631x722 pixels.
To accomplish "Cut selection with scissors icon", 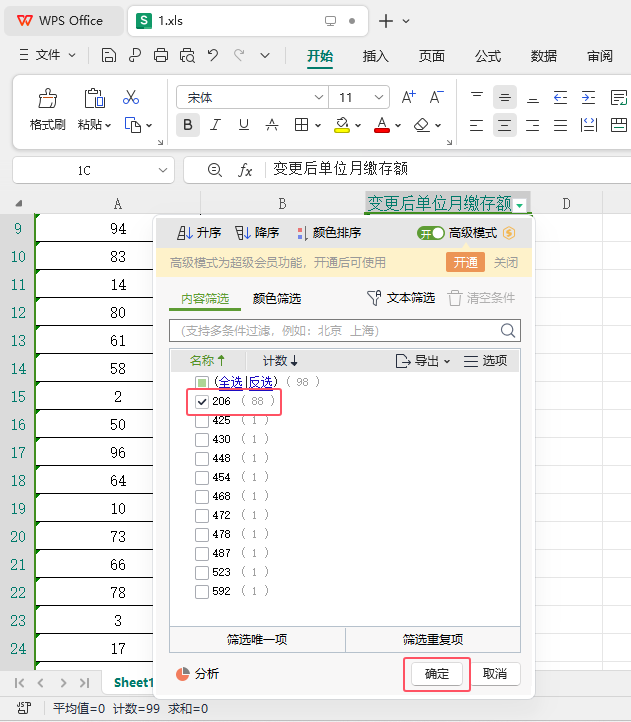I will (x=131, y=97).
